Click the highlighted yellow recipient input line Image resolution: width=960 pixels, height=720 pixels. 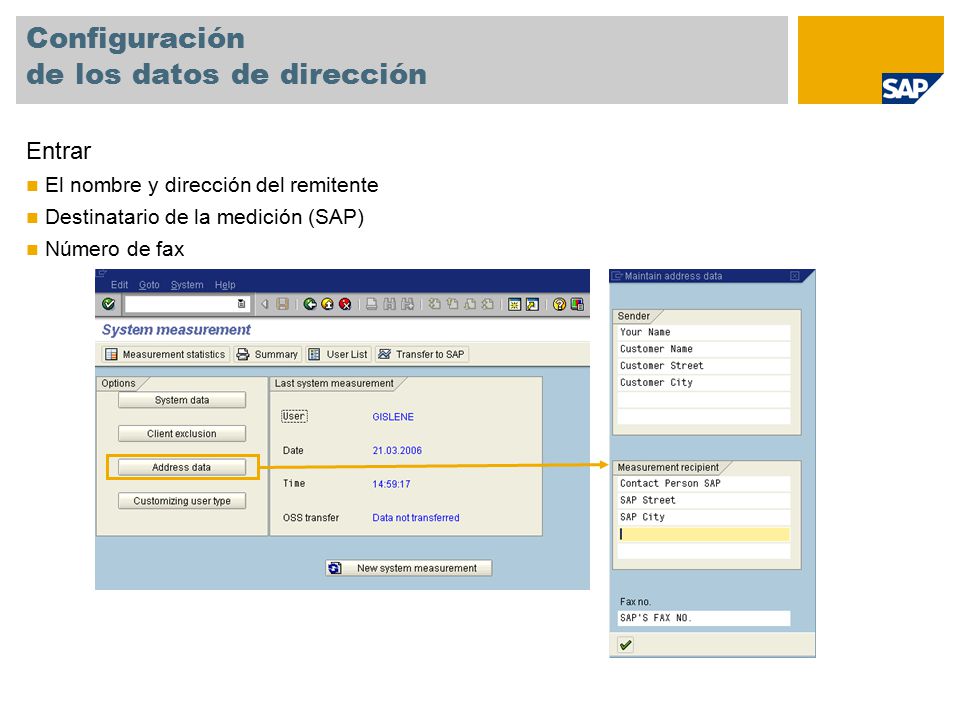tap(704, 534)
